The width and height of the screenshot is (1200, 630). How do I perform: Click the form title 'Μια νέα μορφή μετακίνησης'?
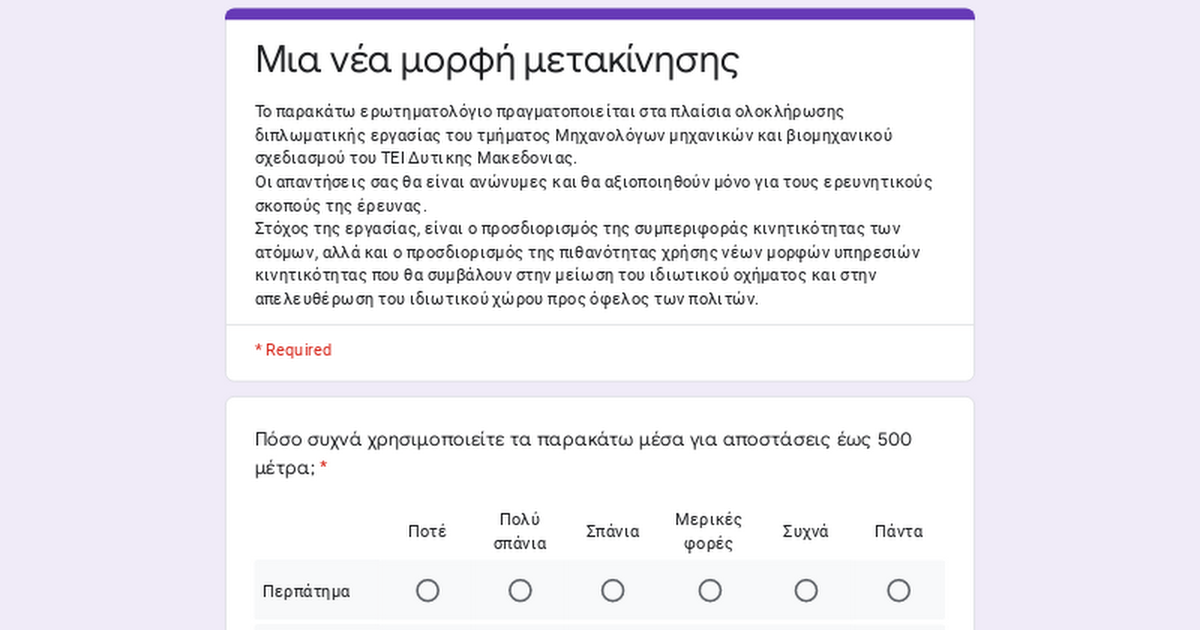click(x=497, y=60)
